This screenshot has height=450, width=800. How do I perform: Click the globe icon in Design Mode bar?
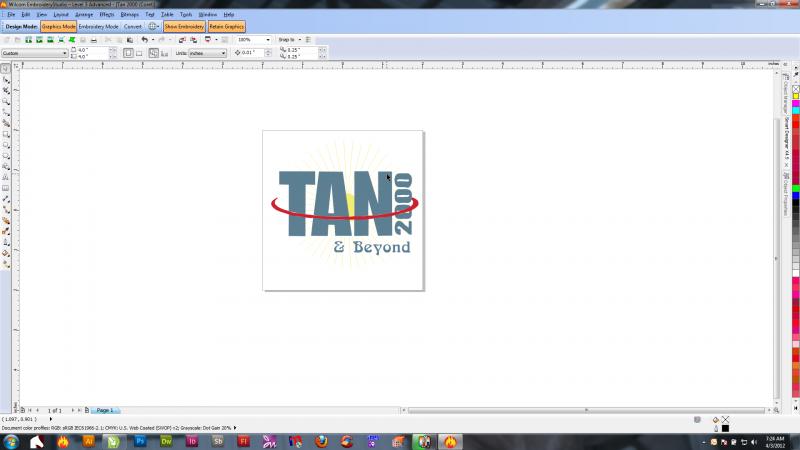click(152, 27)
